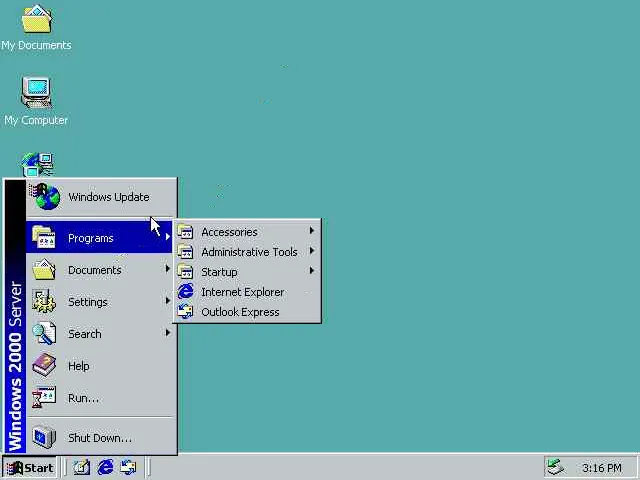The height and width of the screenshot is (480, 640).
Task: Launch Outlook Express from Programs submenu text
Action: click(240, 312)
